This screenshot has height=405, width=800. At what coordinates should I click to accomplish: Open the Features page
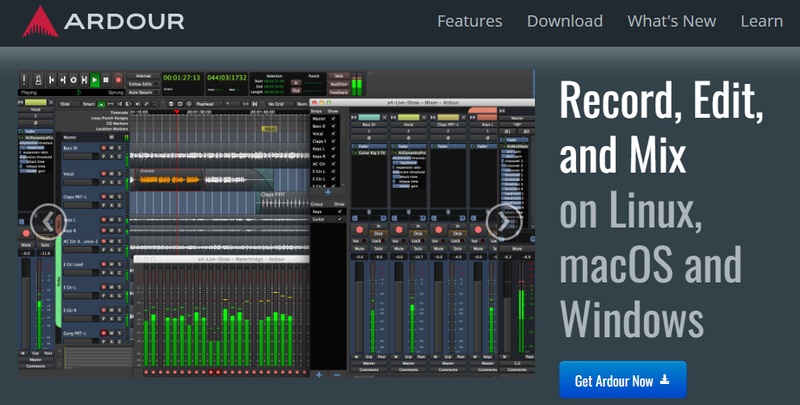click(x=469, y=21)
